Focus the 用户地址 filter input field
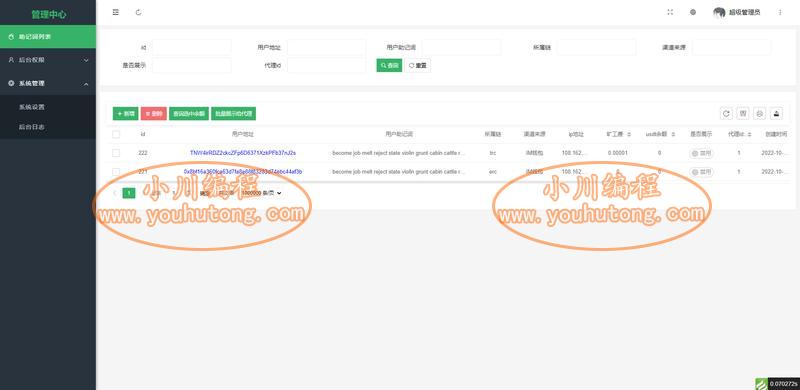Viewport: 800px width, 390px height. click(326, 47)
